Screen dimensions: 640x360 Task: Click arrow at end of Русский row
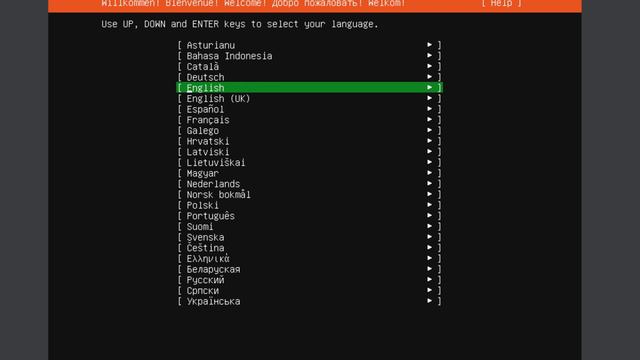pyautogui.click(x=429, y=279)
